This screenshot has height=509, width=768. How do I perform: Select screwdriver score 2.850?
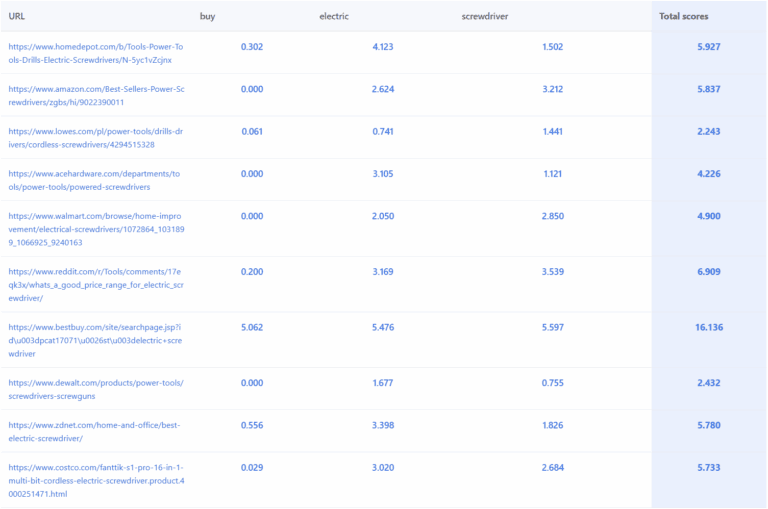point(552,216)
